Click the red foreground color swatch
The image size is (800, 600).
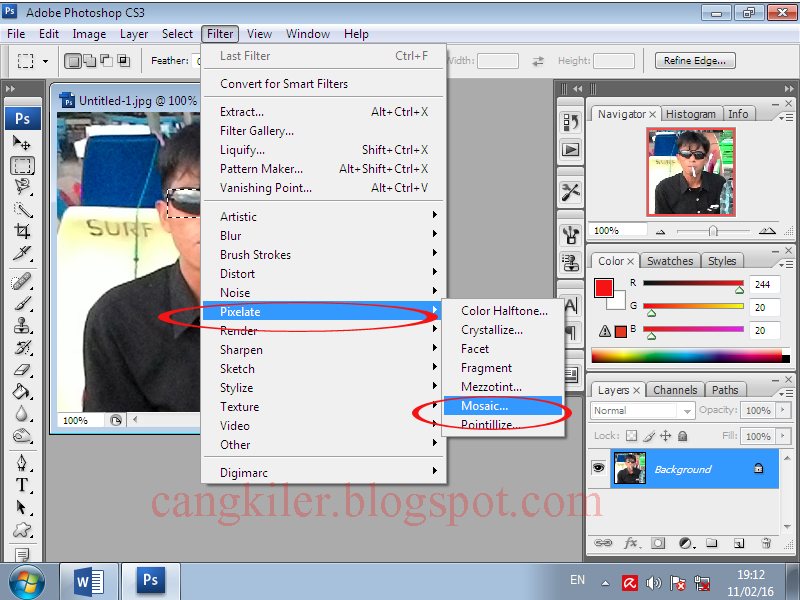(604, 288)
